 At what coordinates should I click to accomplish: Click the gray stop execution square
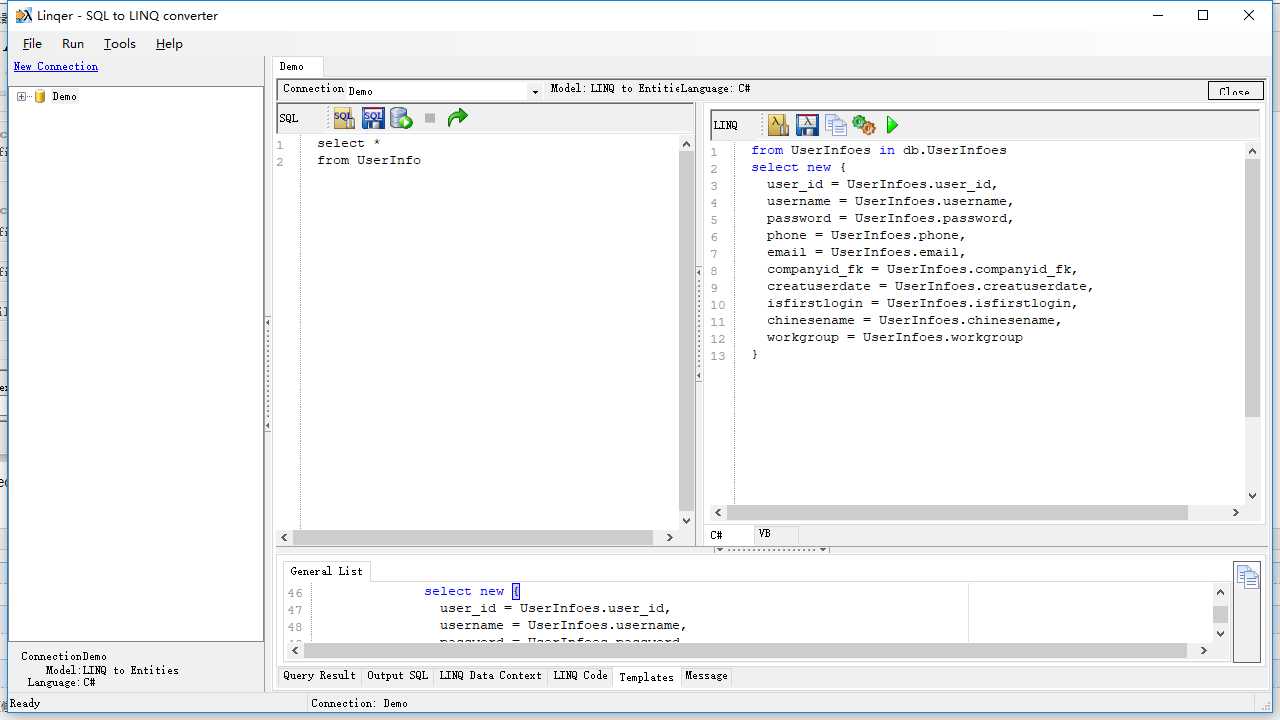[430, 118]
